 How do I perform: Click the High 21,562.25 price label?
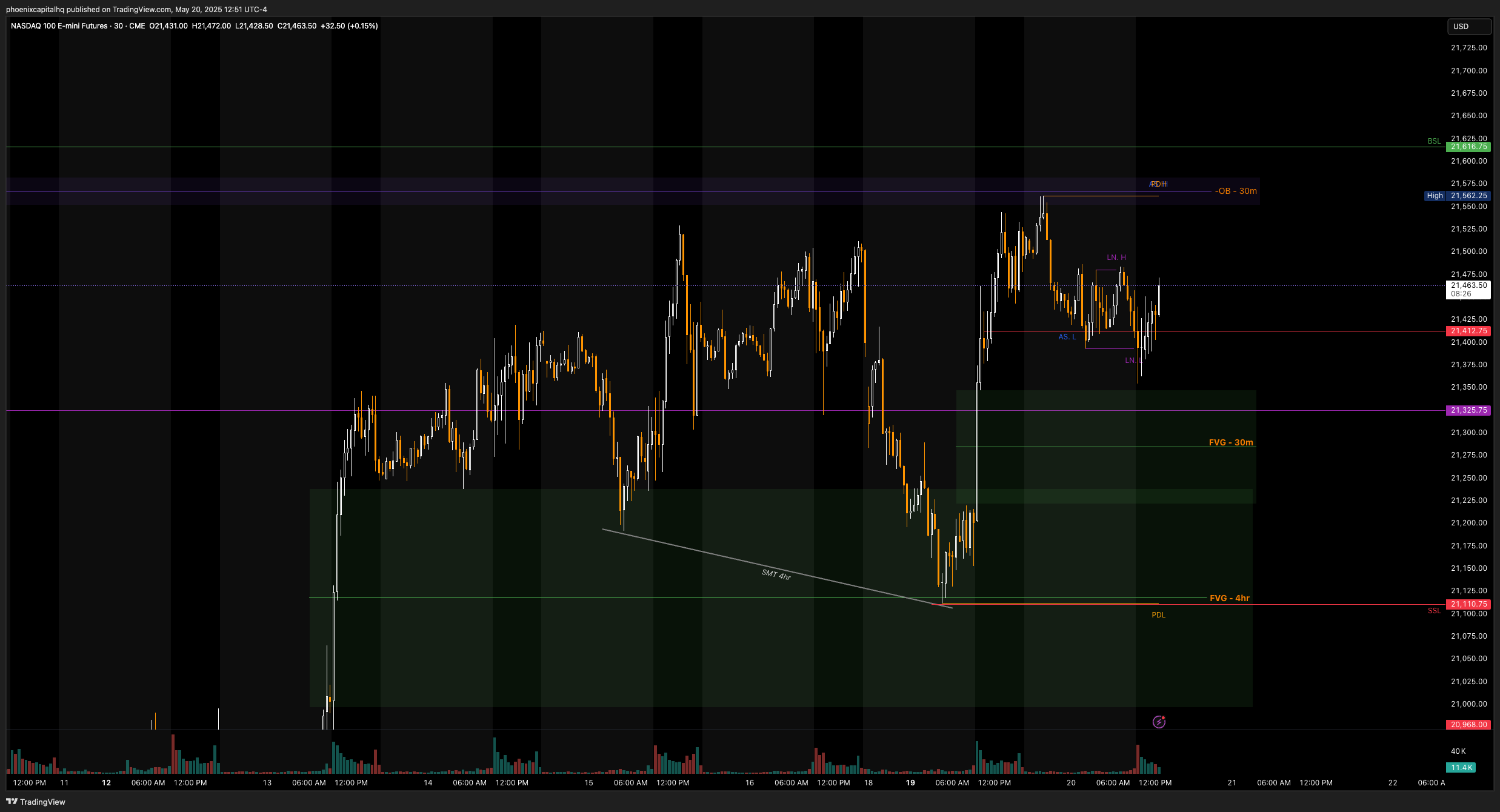(1457, 196)
